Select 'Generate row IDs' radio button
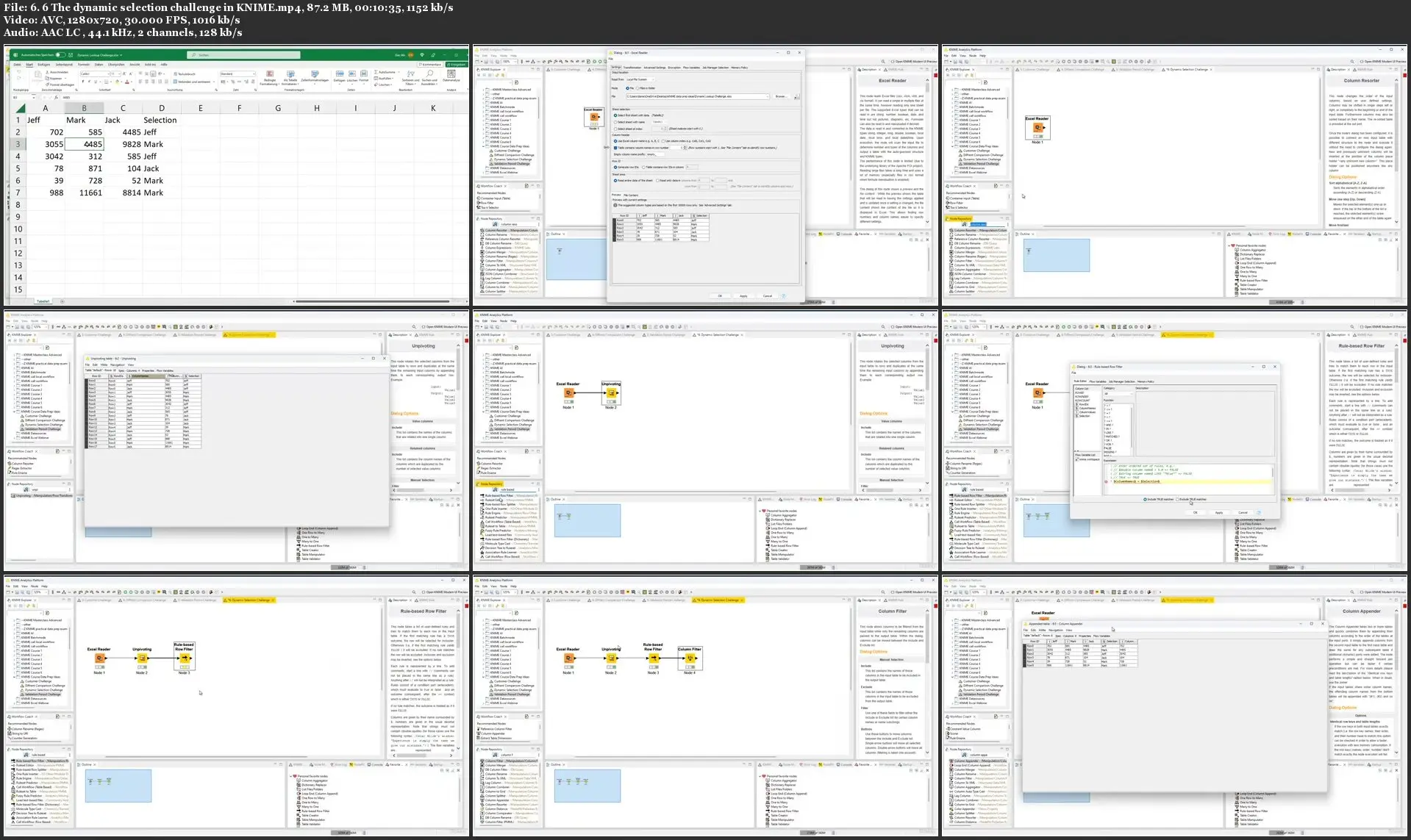Image resolution: width=1411 pixels, height=840 pixels. point(615,168)
